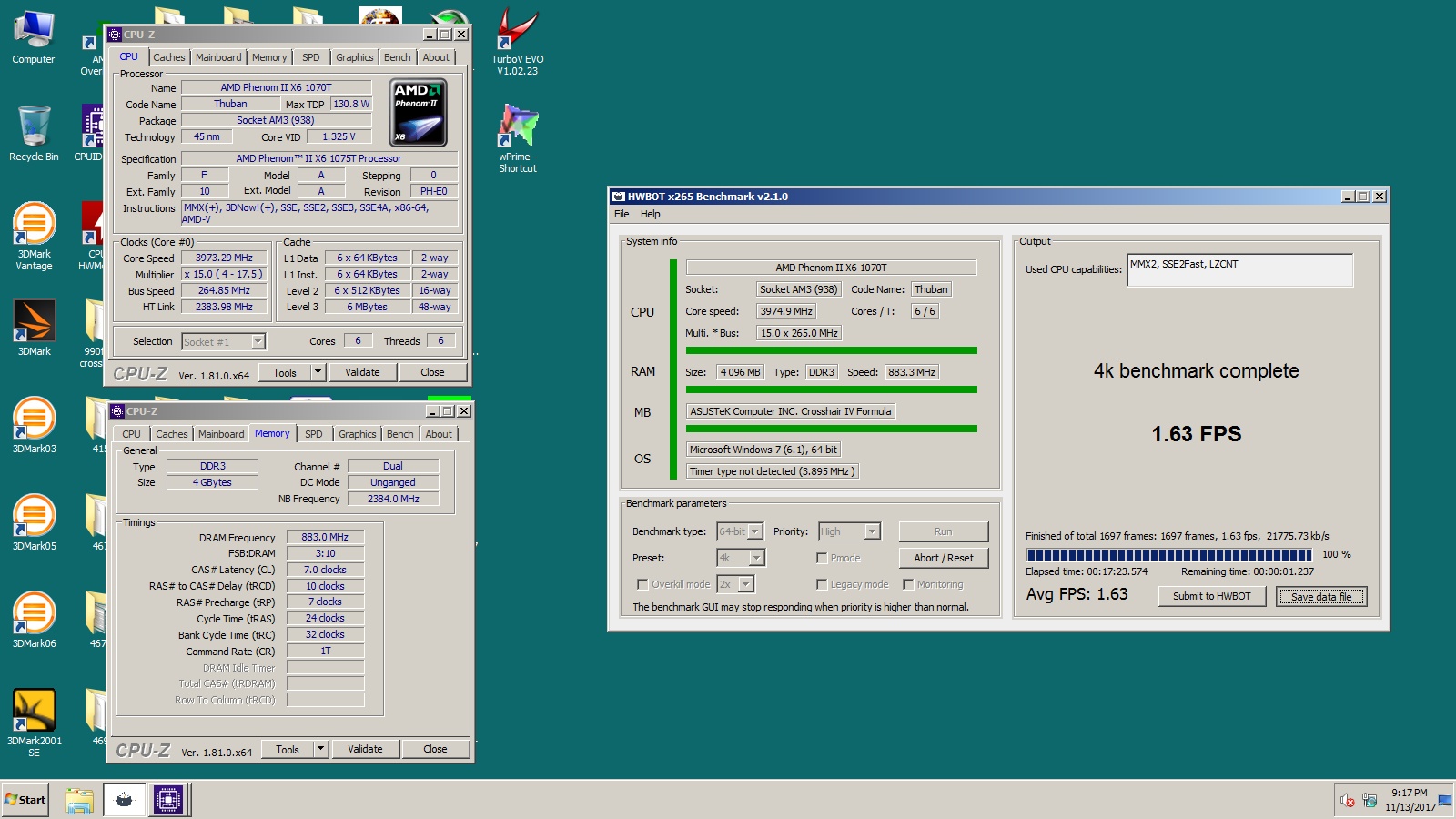Screen dimensions: 1456x819
Task: Click Submit to HWBOT button
Action: coord(1212,596)
